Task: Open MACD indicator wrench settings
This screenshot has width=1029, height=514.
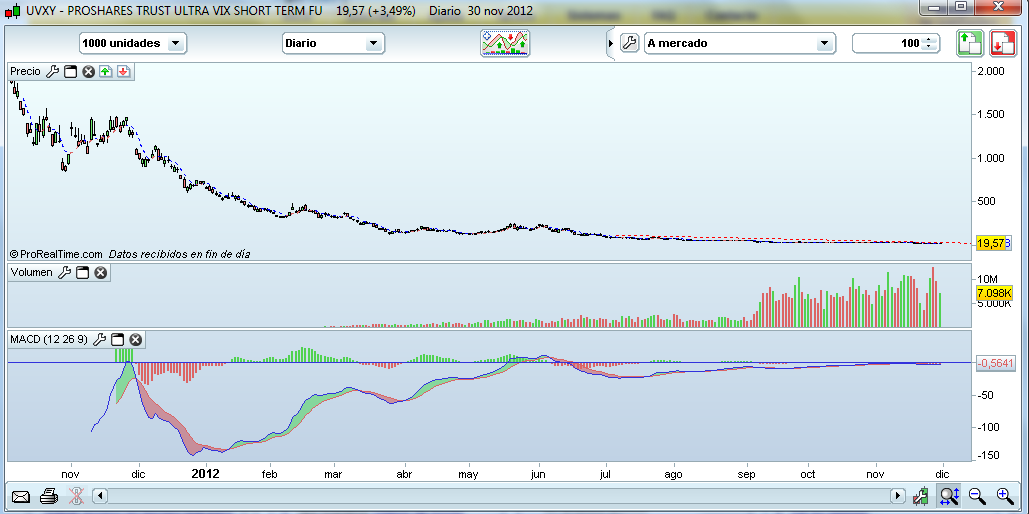Action: point(100,340)
